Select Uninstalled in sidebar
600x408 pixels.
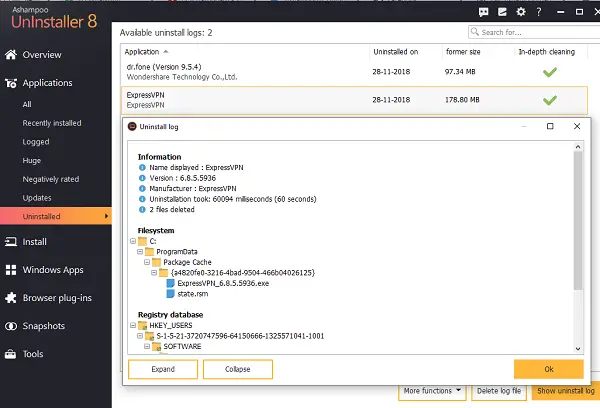56,216
